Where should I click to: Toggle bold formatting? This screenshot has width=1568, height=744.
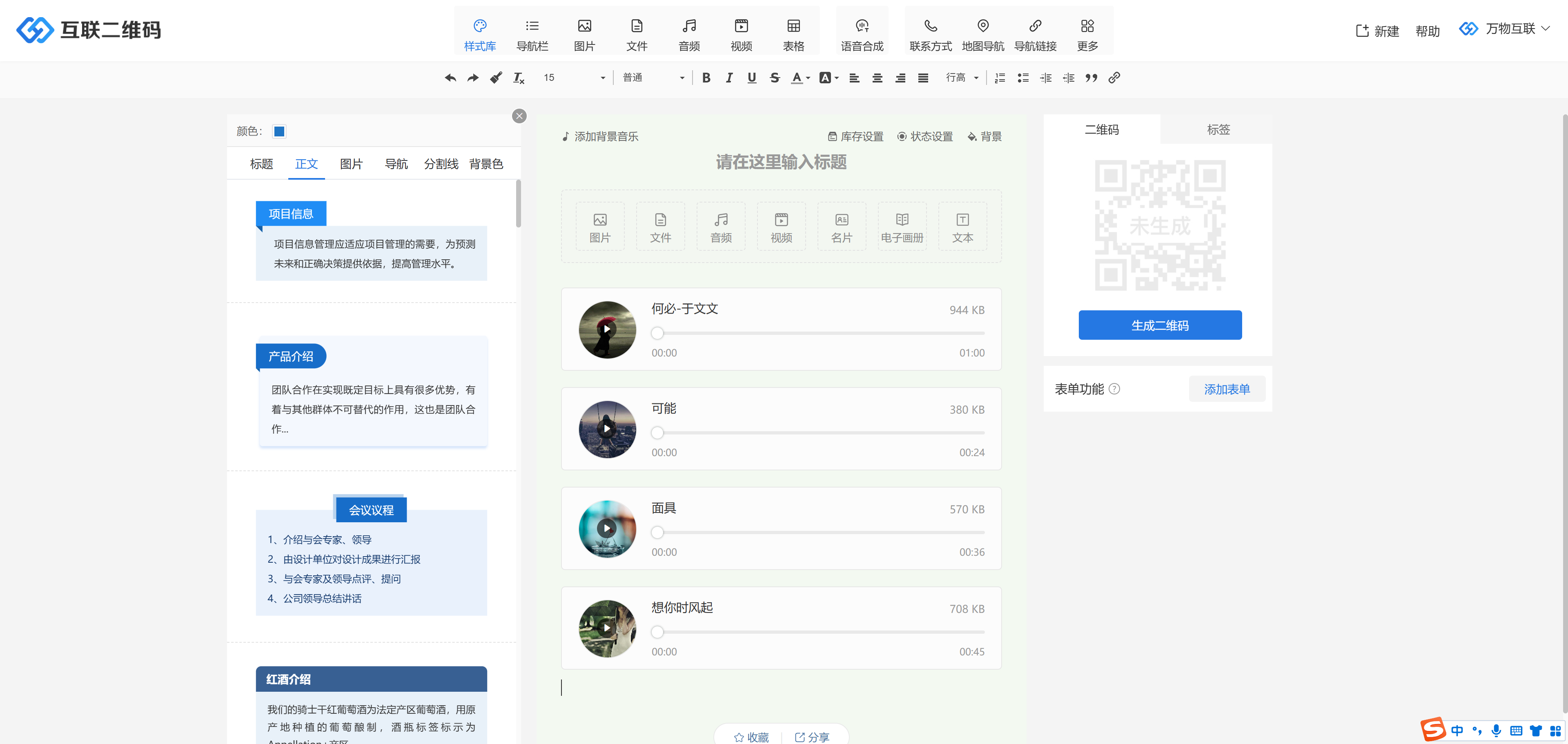[x=706, y=78]
